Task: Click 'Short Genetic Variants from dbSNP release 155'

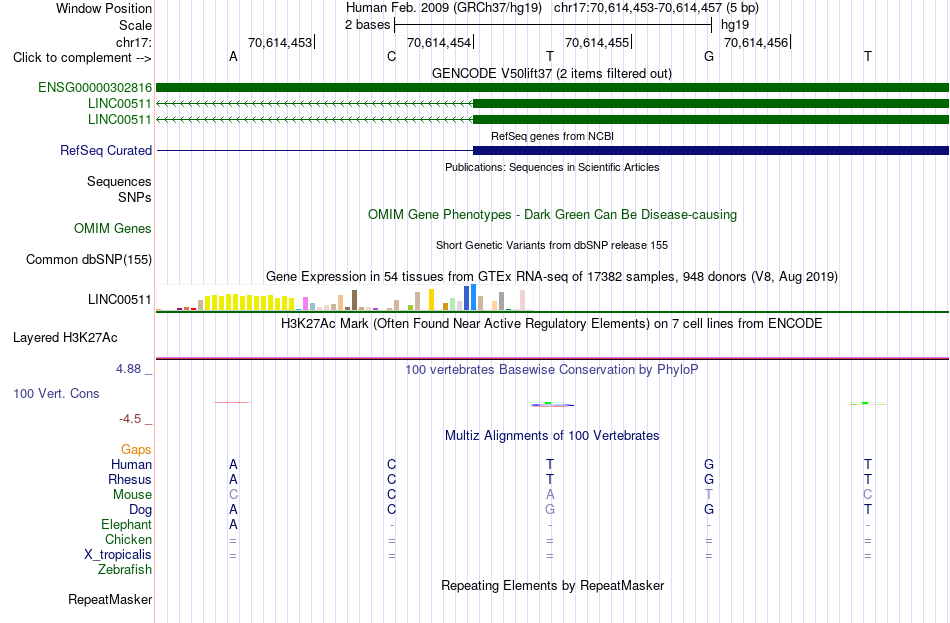Action: pyautogui.click(x=552, y=245)
